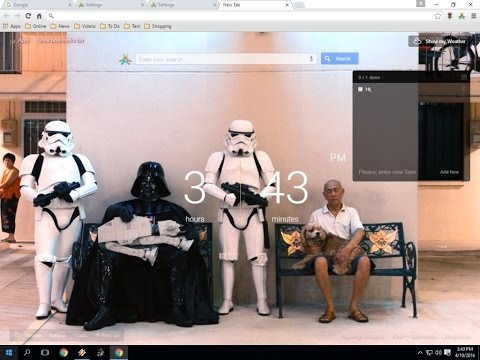Click the Show bookmarks bar link
The width and height of the screenshot is (480, 360).
(x=61, y=41)
